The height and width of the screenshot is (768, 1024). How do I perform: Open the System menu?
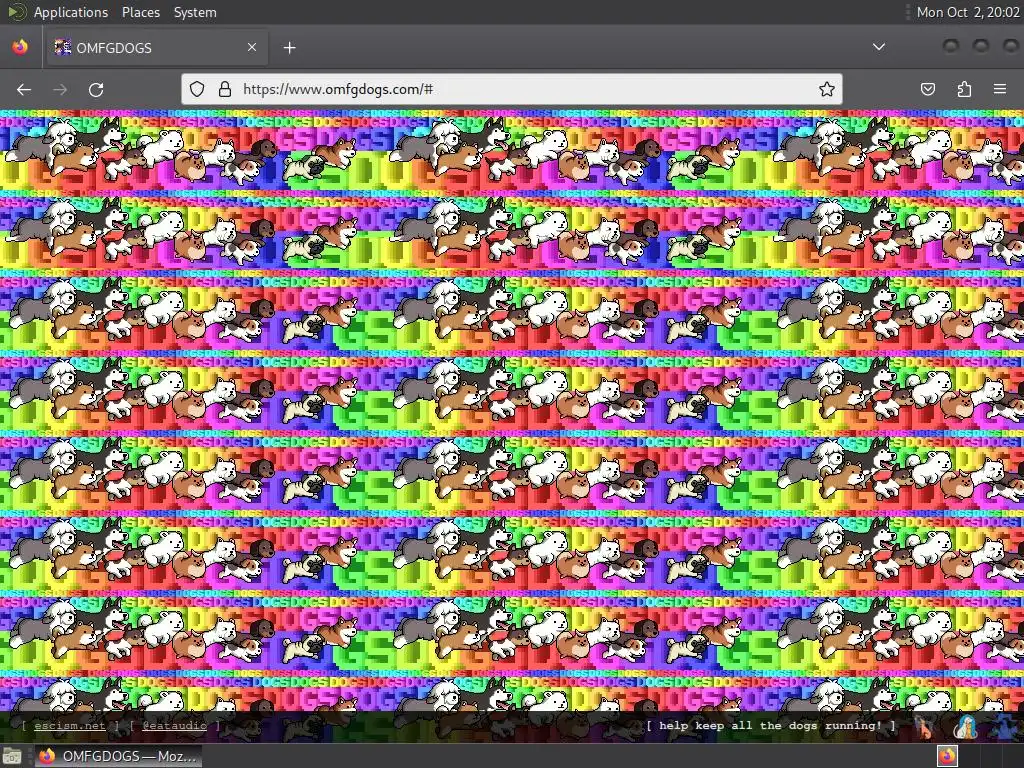coord(195,12)
